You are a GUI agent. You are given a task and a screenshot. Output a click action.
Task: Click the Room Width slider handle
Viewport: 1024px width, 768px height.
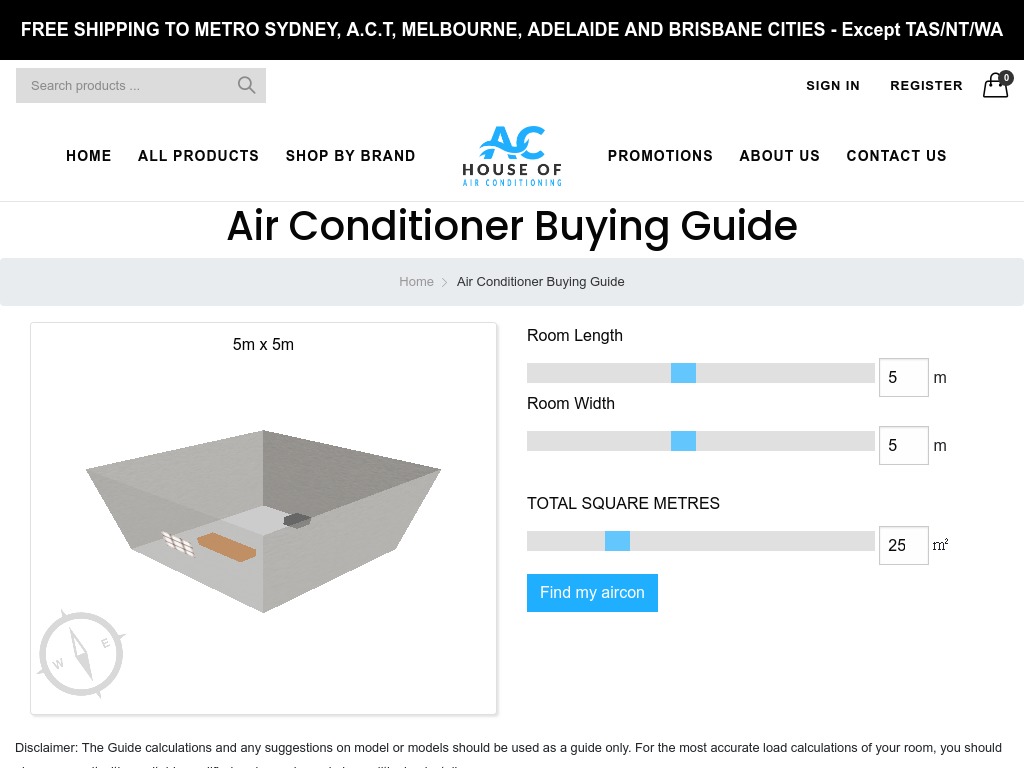[x=683, y=441]
